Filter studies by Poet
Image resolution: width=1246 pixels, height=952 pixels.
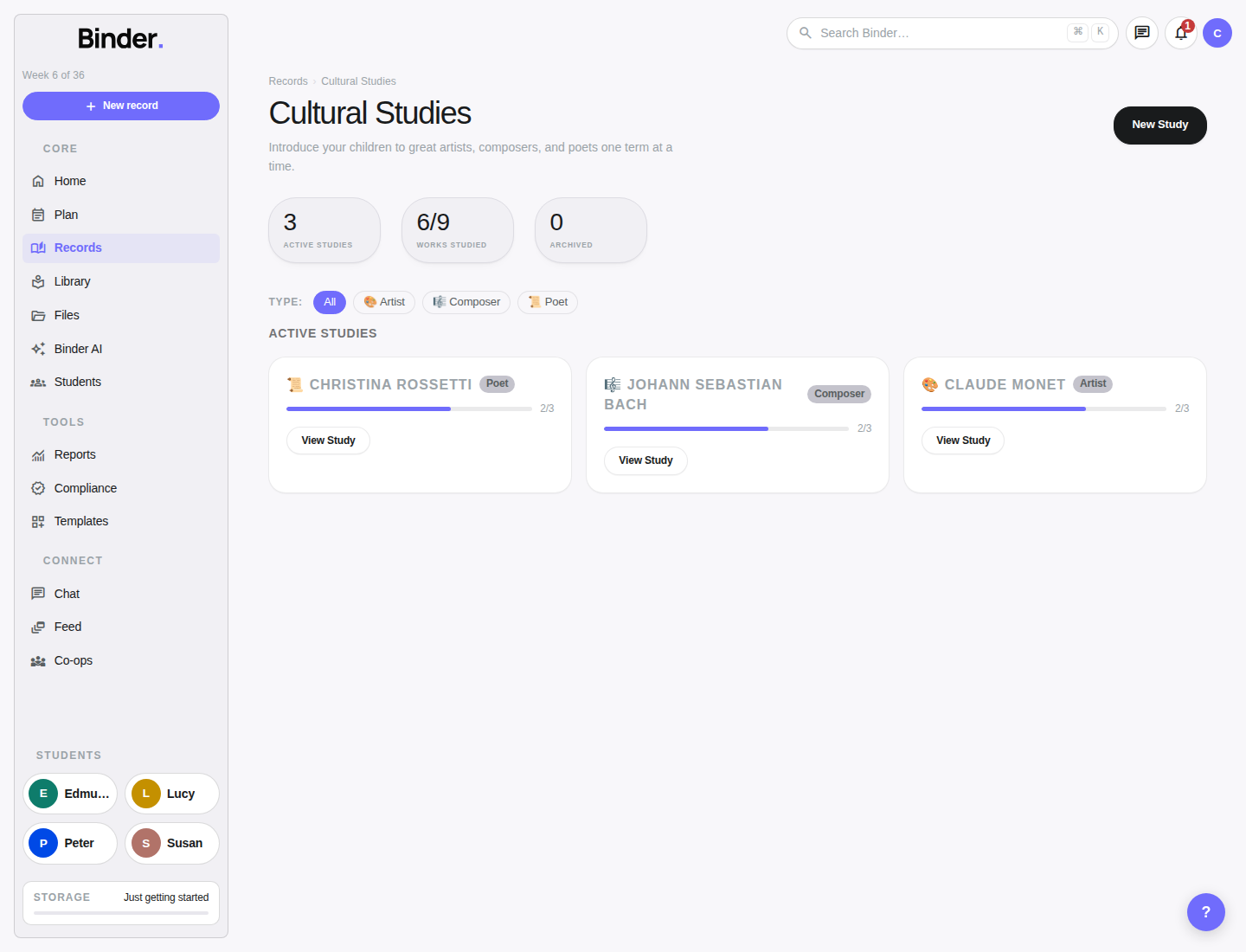pyautogui.click(x=548, y=302)
